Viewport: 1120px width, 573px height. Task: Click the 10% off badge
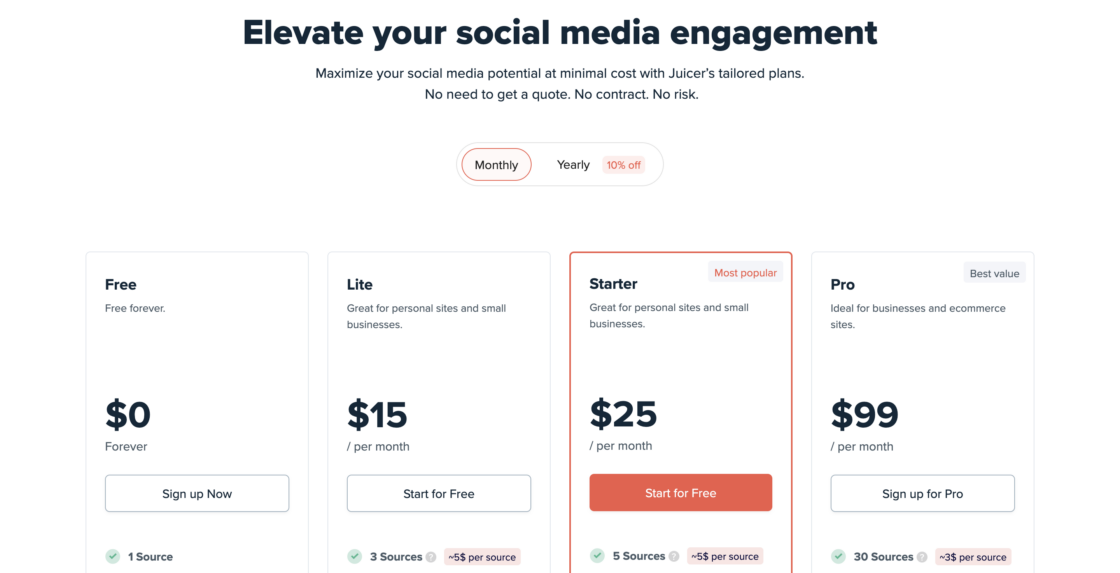tap(623, 165)
